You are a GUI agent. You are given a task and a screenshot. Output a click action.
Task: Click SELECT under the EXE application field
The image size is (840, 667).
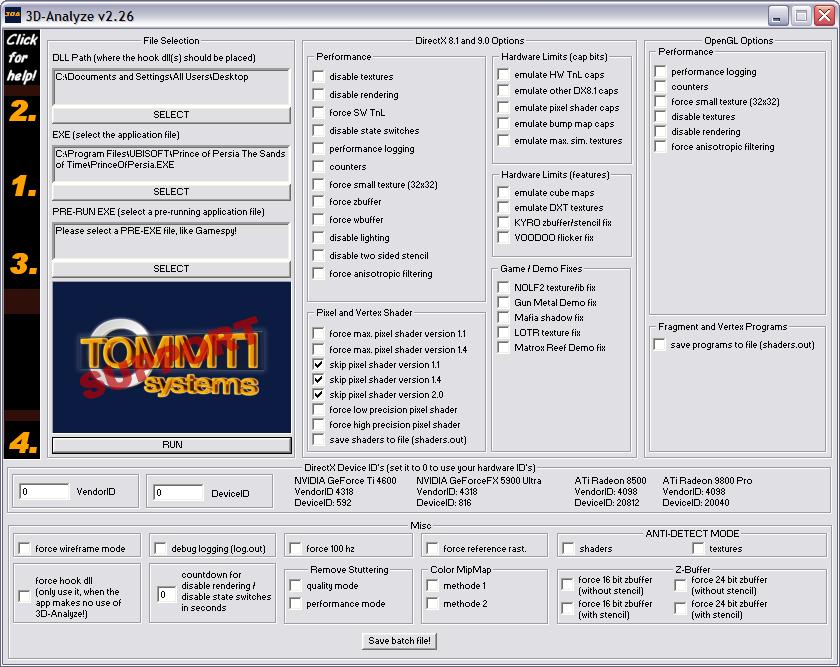[171, 192]
